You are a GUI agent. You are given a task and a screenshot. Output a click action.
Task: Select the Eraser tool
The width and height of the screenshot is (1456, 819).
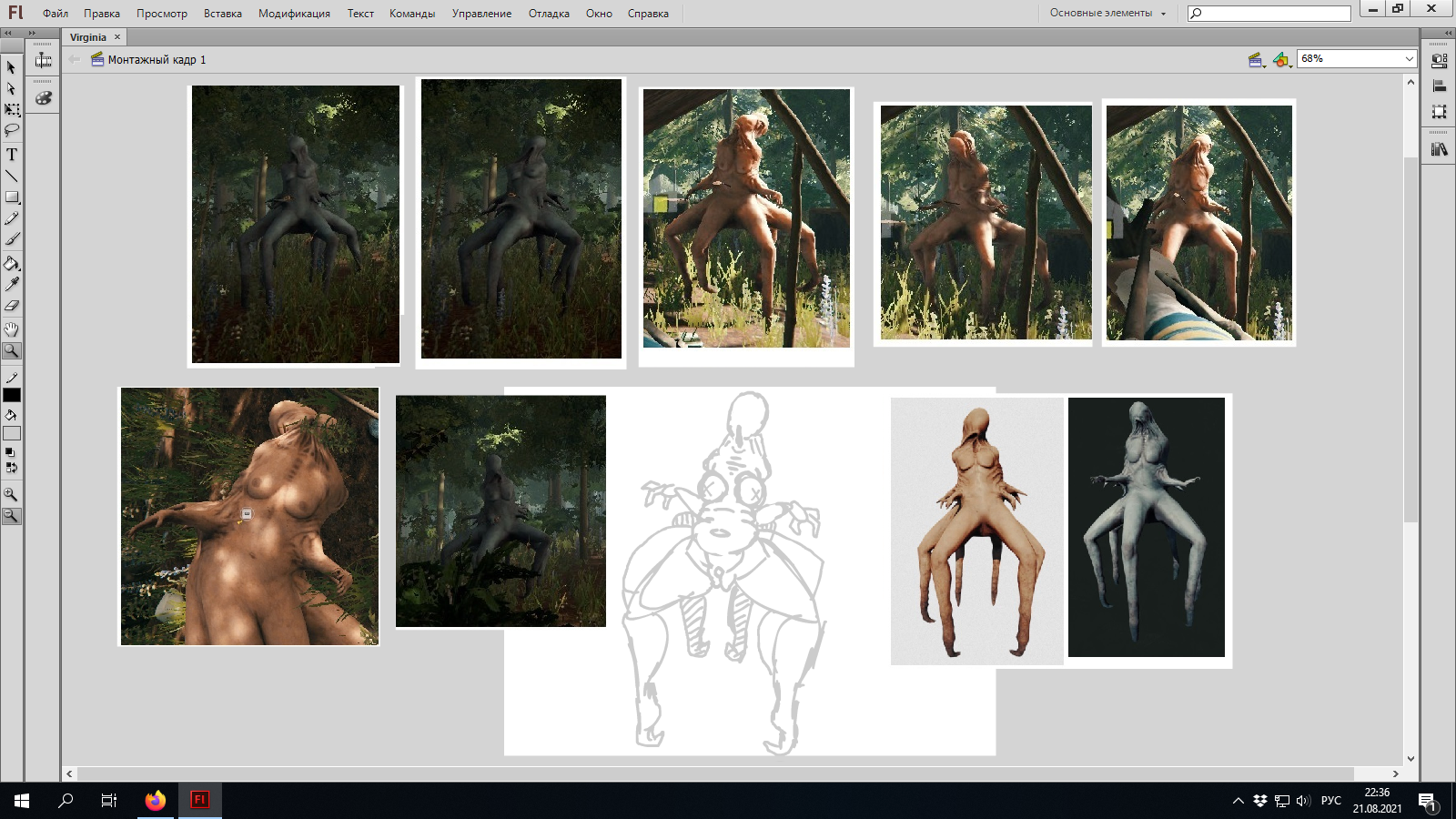tap(11, 306)
